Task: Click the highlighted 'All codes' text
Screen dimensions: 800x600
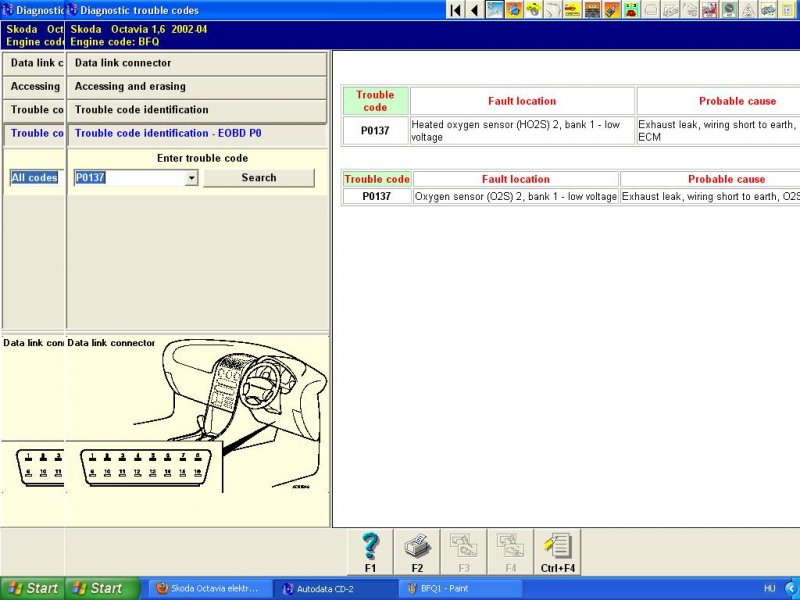Action: coord(34,178)
